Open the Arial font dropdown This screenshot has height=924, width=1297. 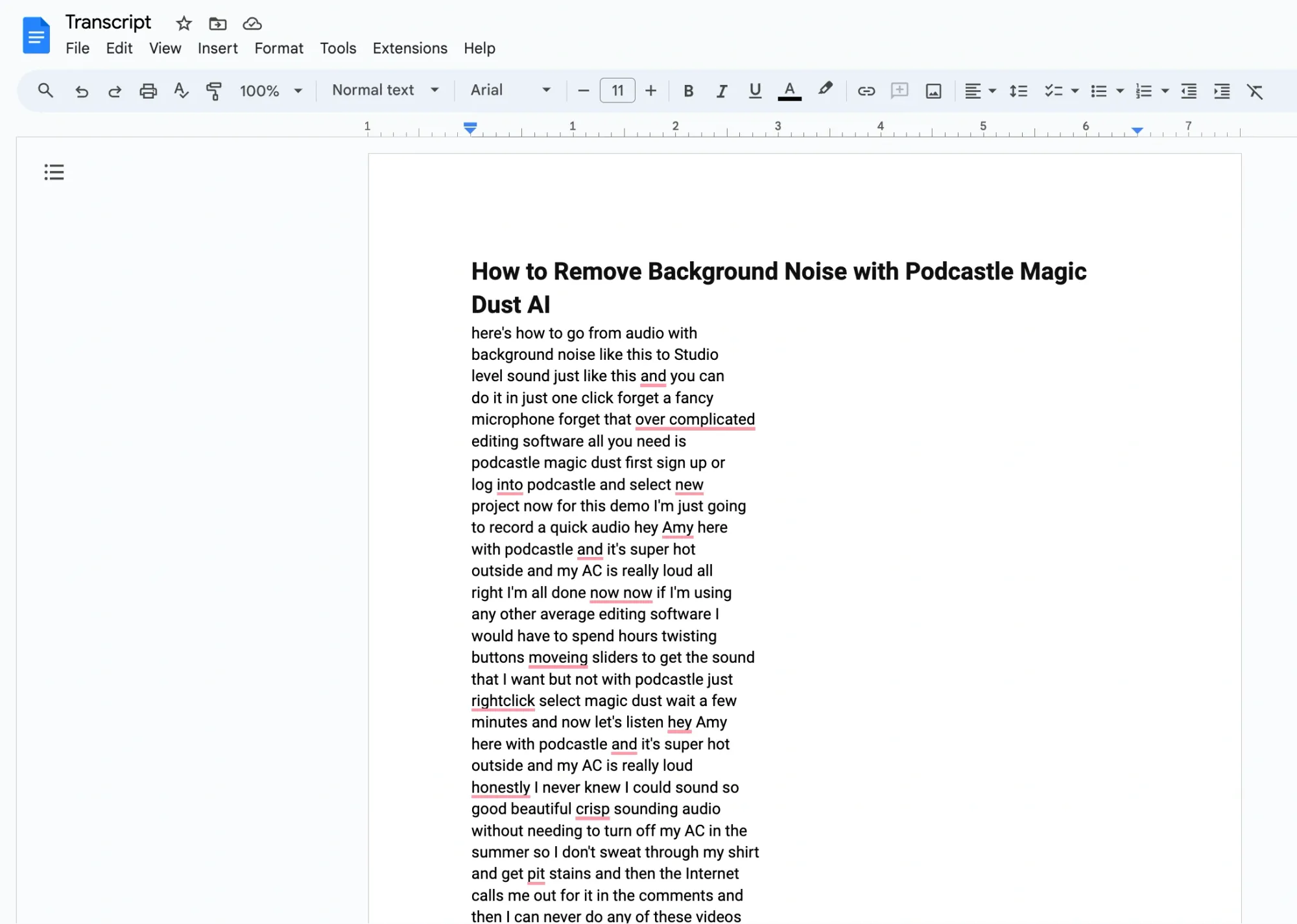click(x=510, y=90)
